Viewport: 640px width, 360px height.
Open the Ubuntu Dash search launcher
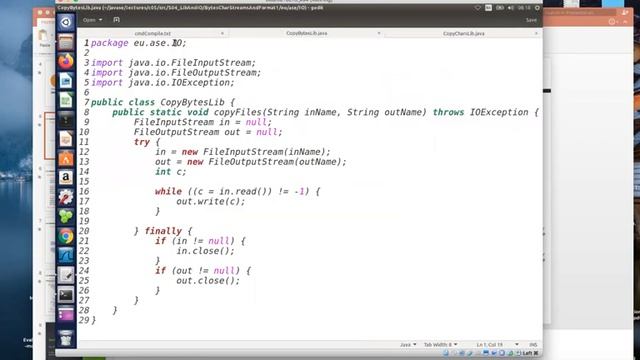tap(66, 22)
